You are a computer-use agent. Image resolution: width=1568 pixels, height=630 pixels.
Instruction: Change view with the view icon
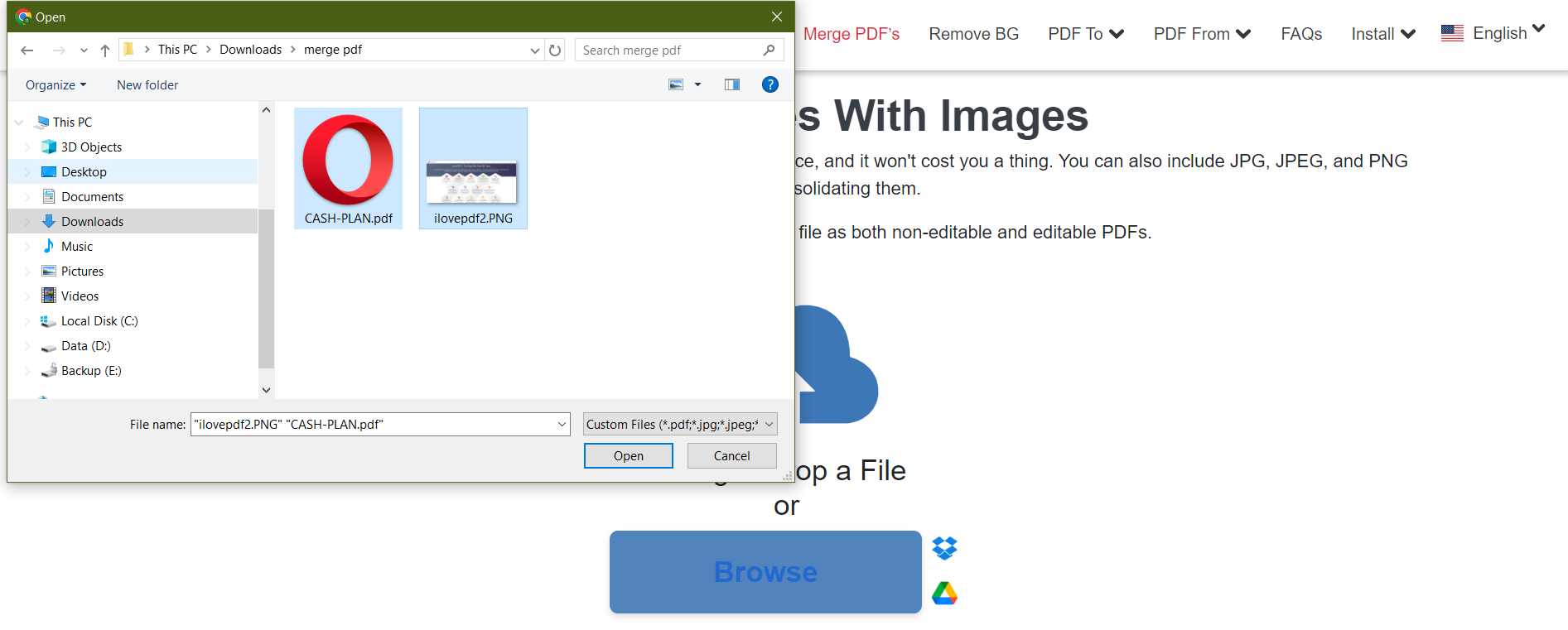(x=676, y=84)
